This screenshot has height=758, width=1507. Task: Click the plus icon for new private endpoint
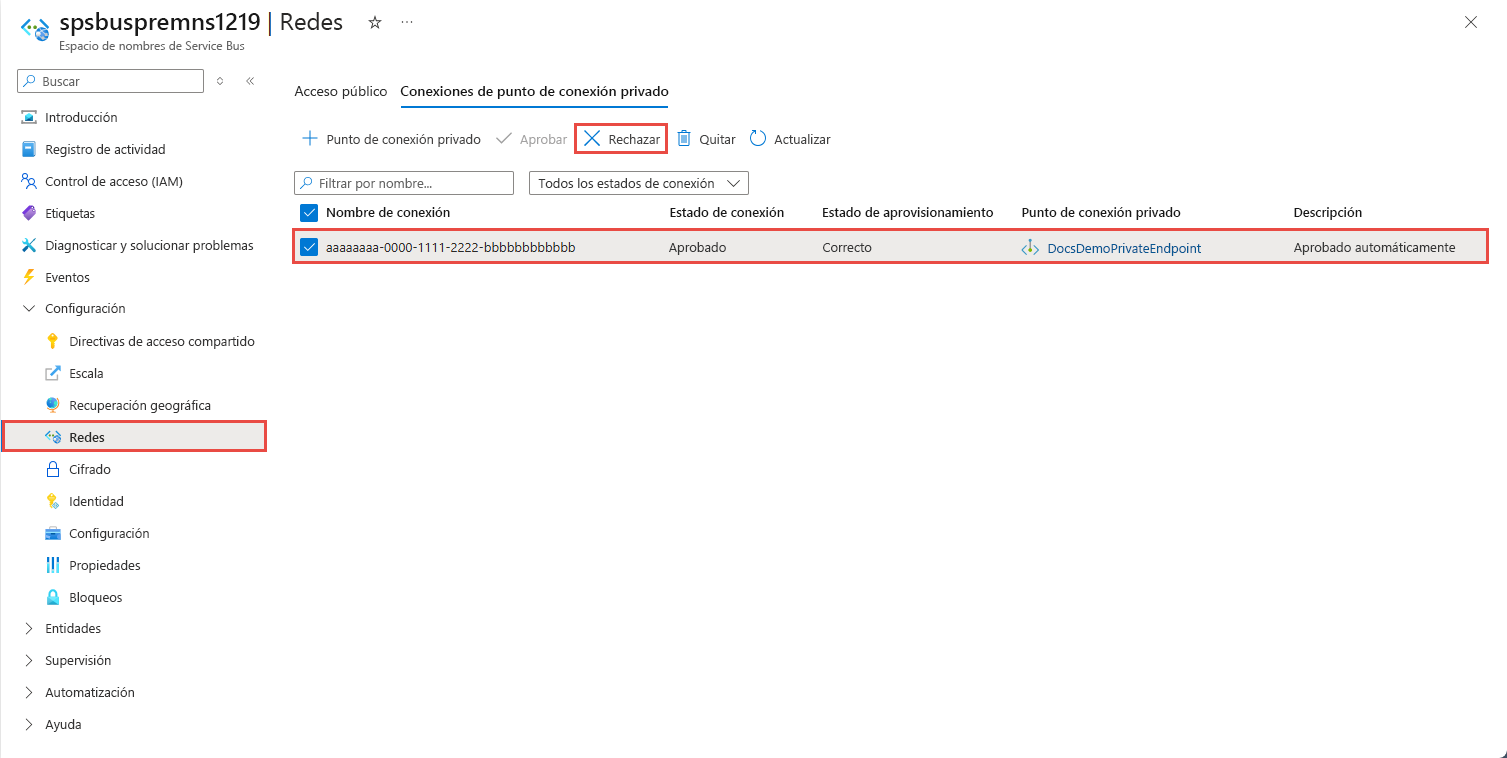tap(309, 139)
